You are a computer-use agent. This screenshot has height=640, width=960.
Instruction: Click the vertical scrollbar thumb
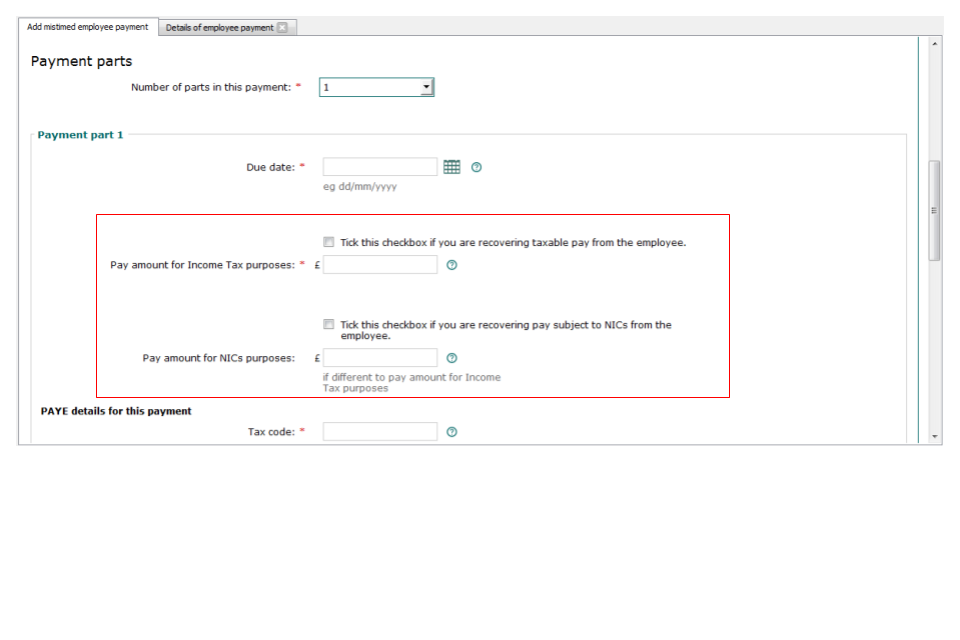[x=934, y=211]
